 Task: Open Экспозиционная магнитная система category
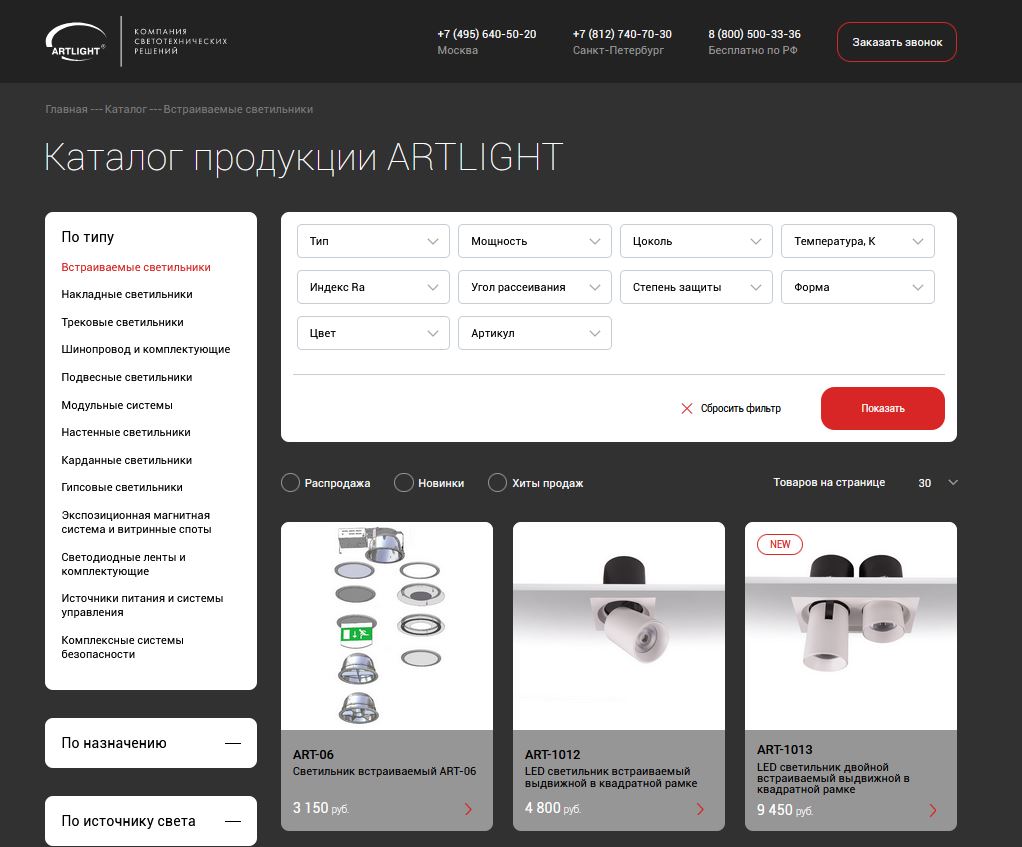pyautogui.click(x=136, y=523)
